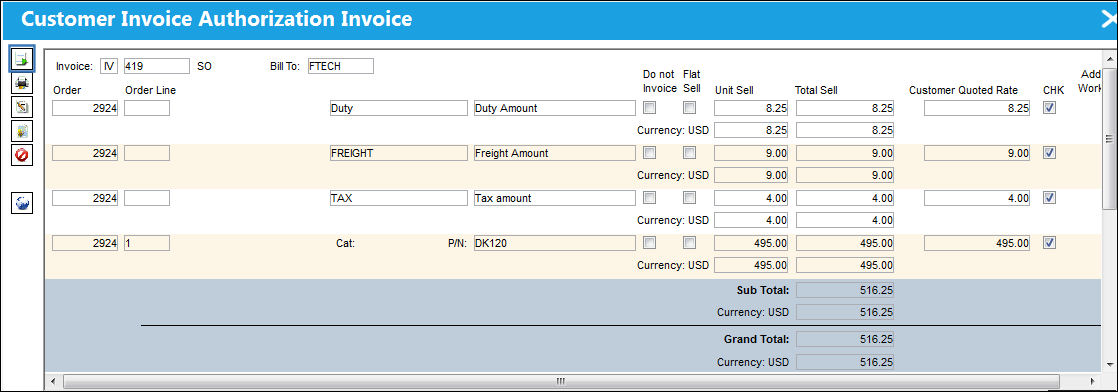
Task: Click the Sub Total label
Action: pos(763,290)
